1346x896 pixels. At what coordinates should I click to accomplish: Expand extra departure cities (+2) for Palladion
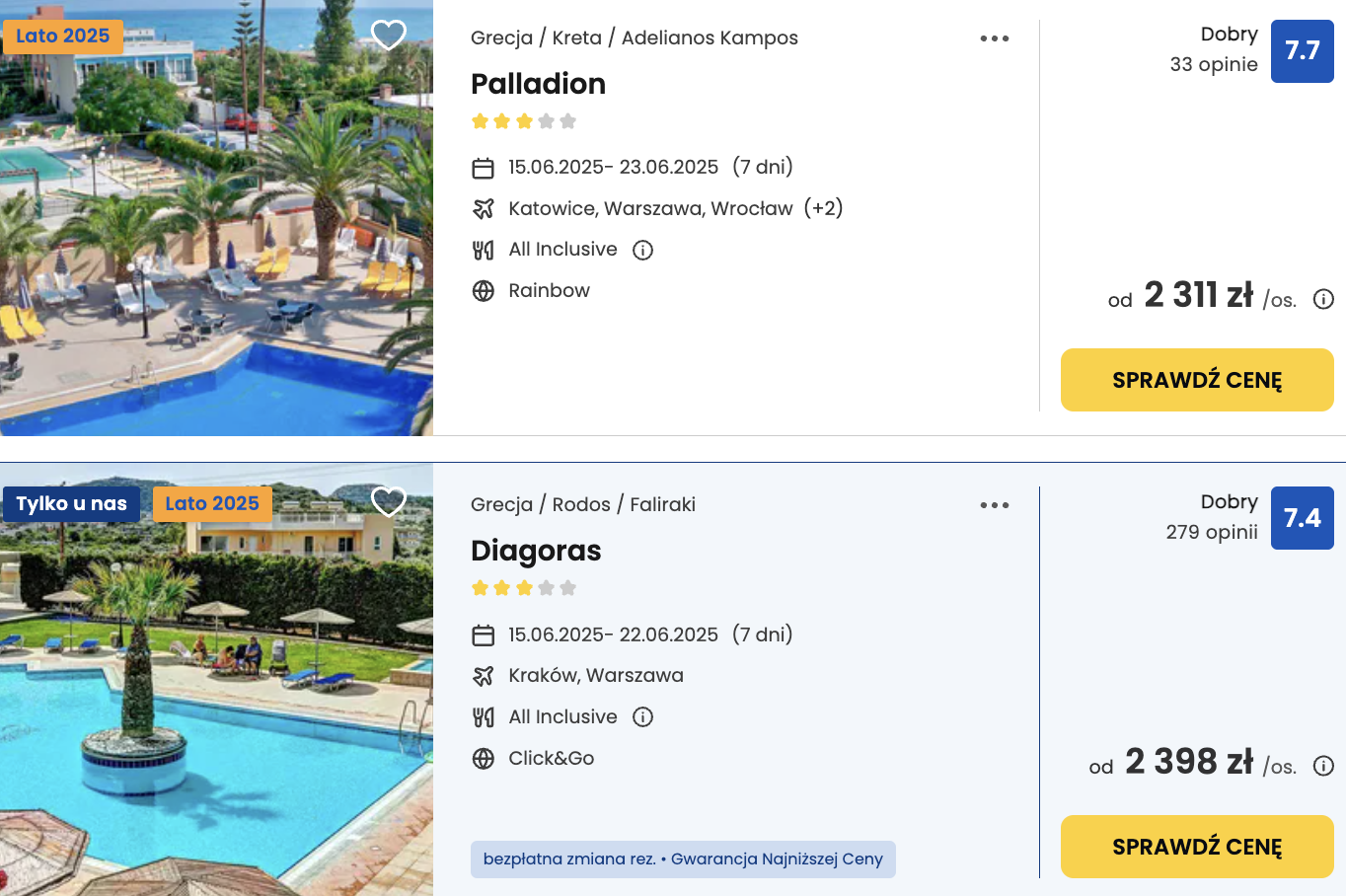(824, 208)
